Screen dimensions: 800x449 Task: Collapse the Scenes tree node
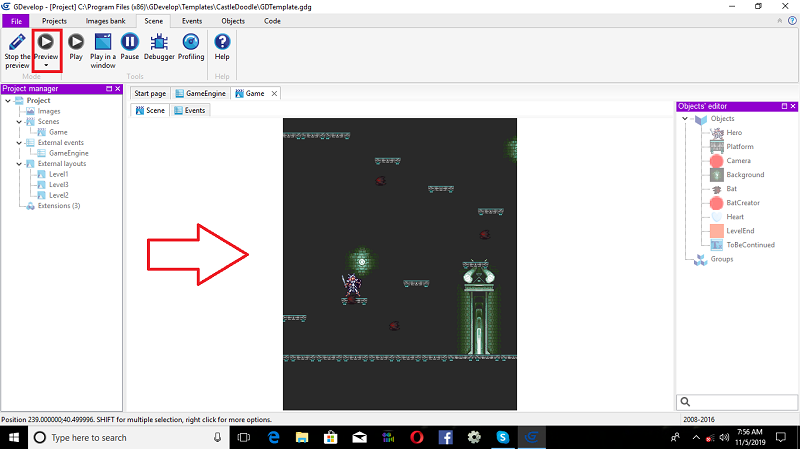19,122
